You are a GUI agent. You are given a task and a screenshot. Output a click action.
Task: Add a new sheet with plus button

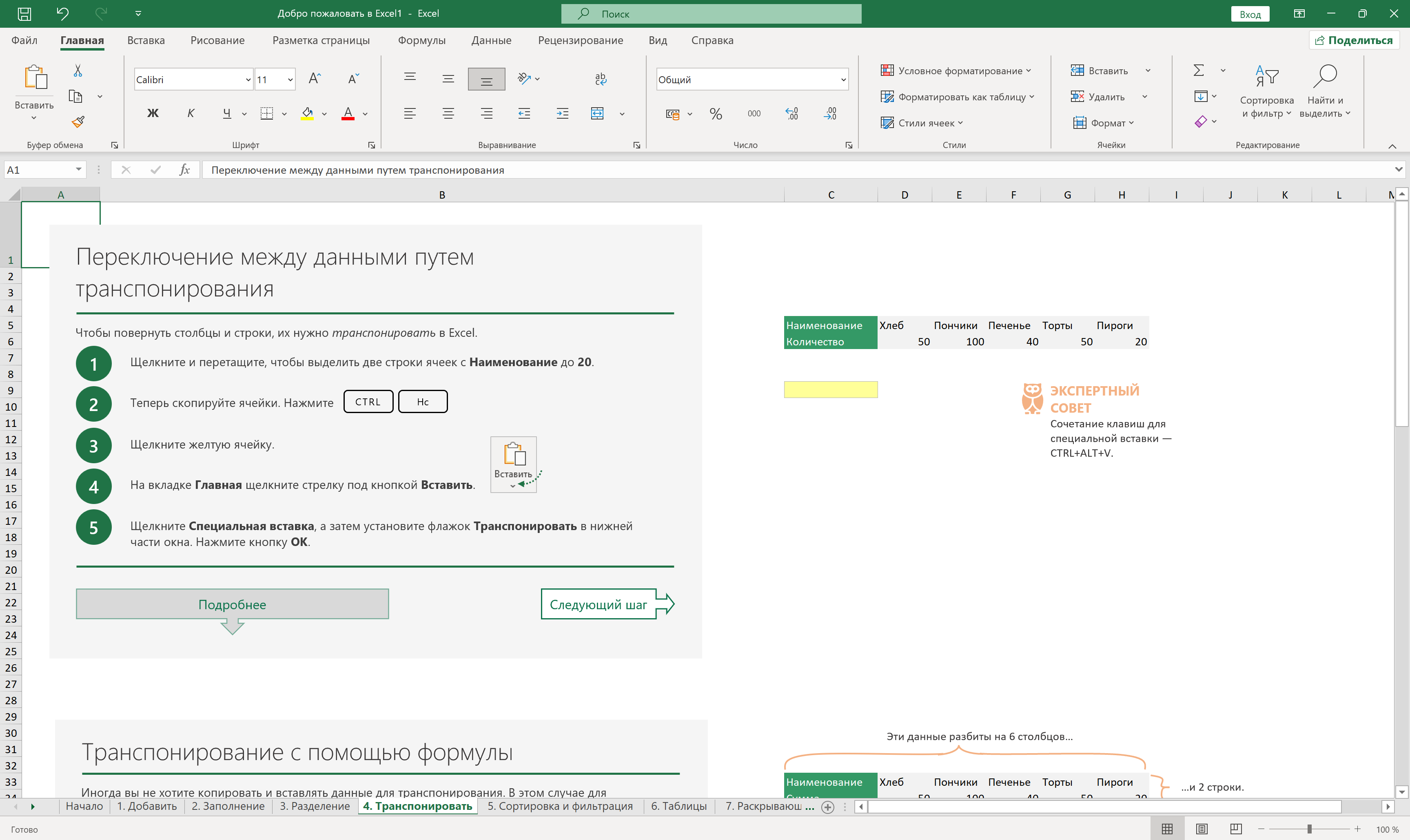click(x=827, y=807)
